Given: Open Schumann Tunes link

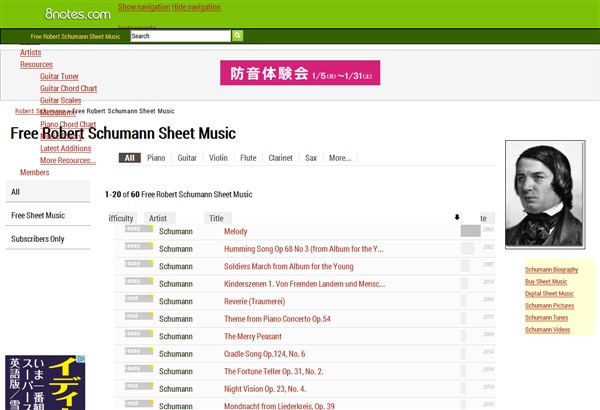Looking at the screenshot, I should (546, 318).
